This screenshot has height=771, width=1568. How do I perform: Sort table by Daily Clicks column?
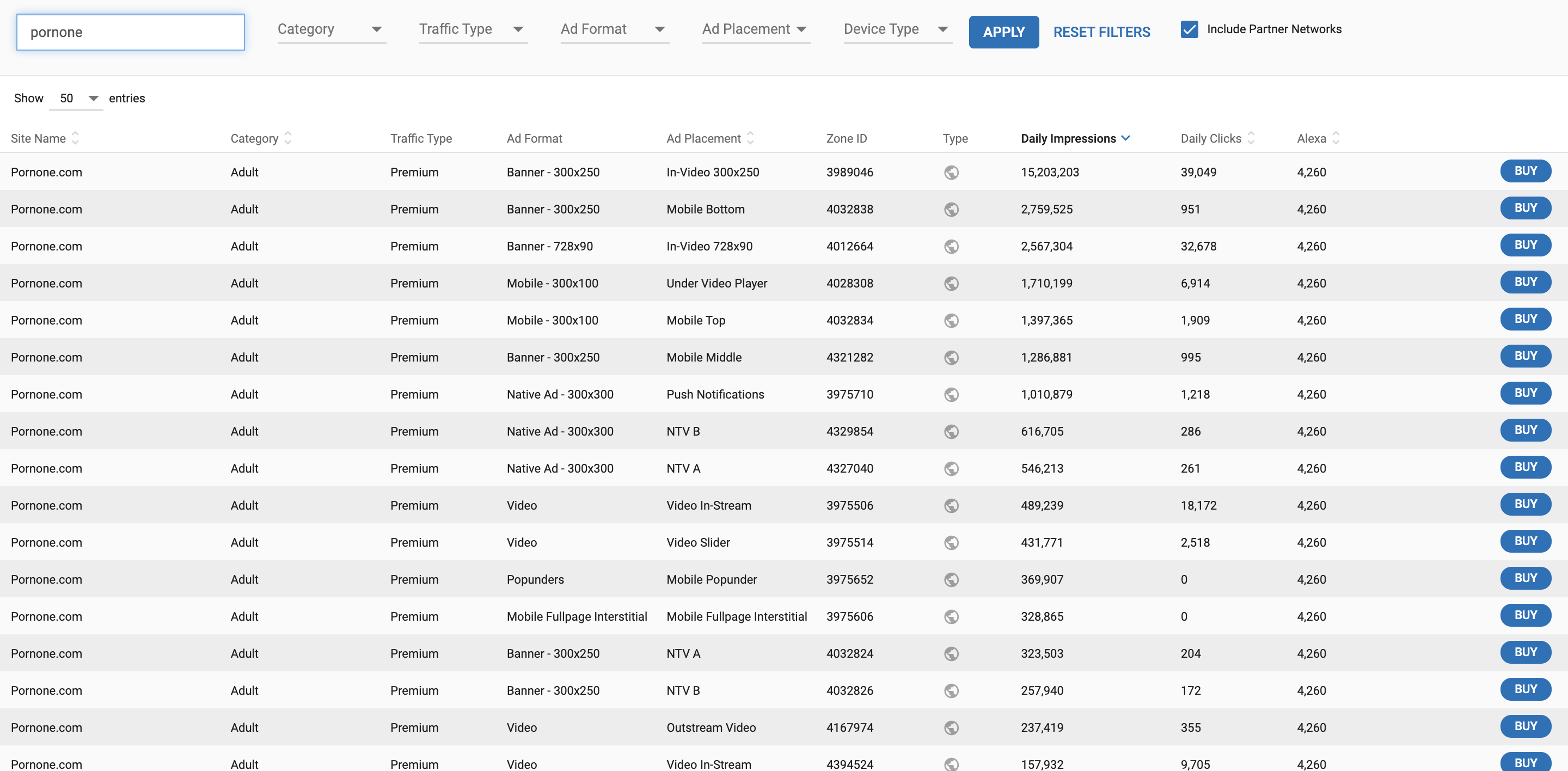point(1217,139)
